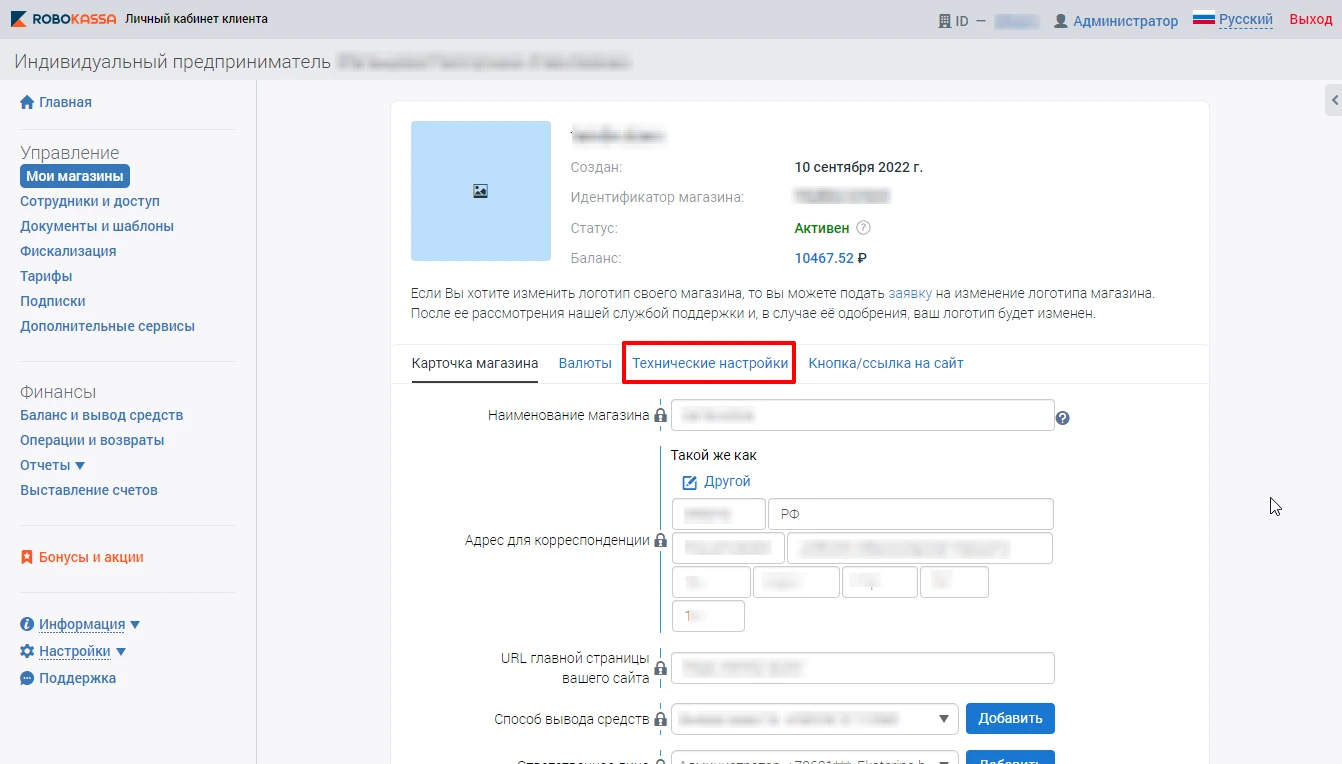Viewport: 1342px width, 764px height.
Task: Click the info icon beside Информация
Action: click(27, 624)
